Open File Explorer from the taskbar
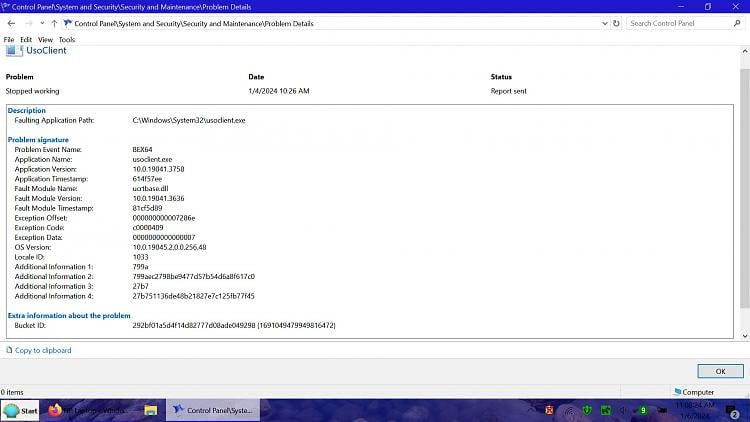 pyautogui.click(x=151, y=411)
